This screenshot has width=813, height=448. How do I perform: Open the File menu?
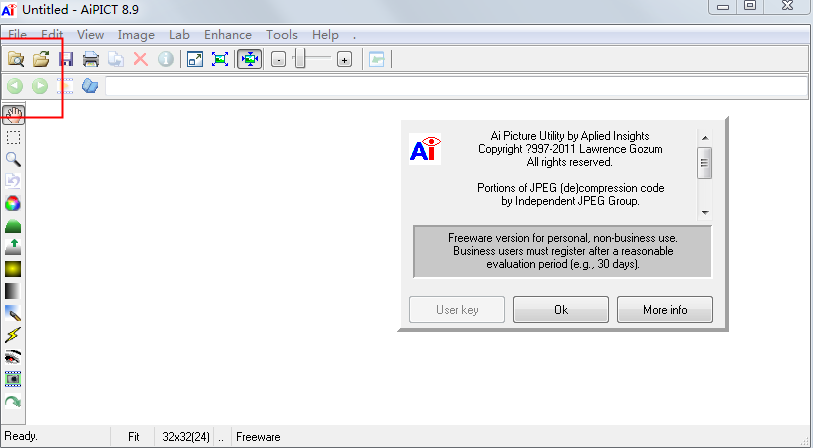click(x=18, y=35)
